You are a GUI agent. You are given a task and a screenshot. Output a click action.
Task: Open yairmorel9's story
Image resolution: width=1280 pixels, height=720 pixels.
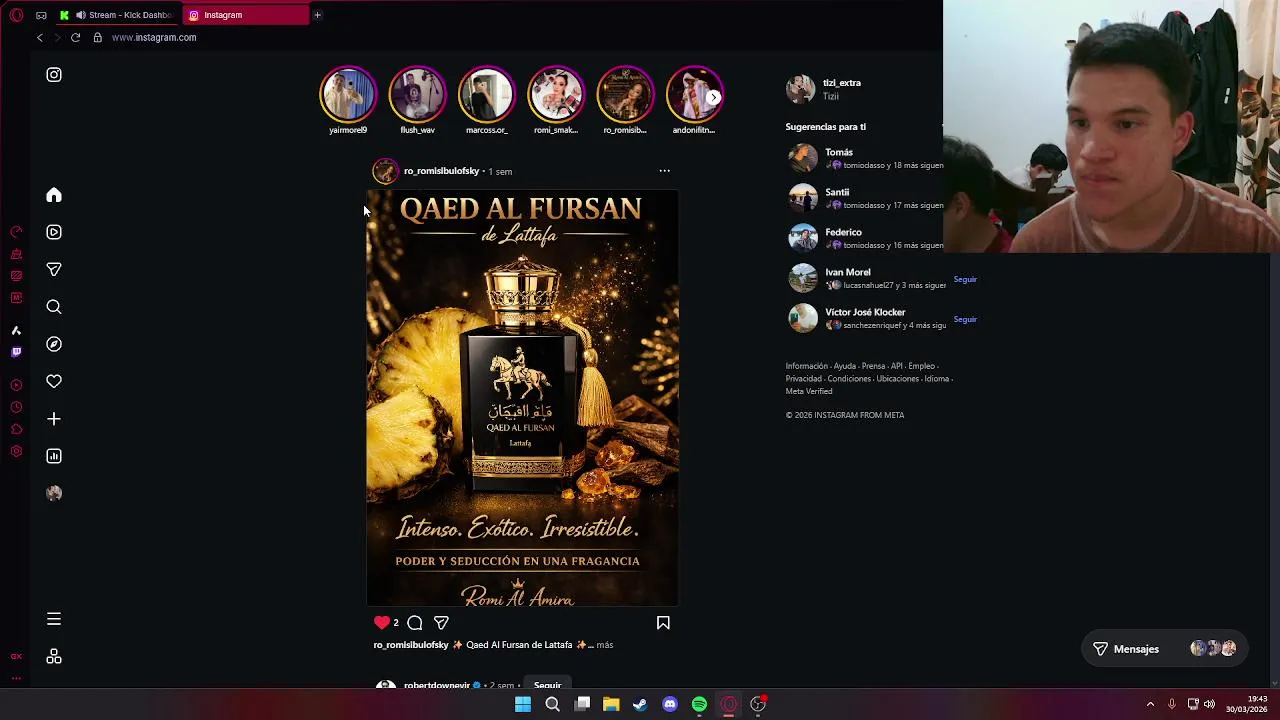point(348,95)
